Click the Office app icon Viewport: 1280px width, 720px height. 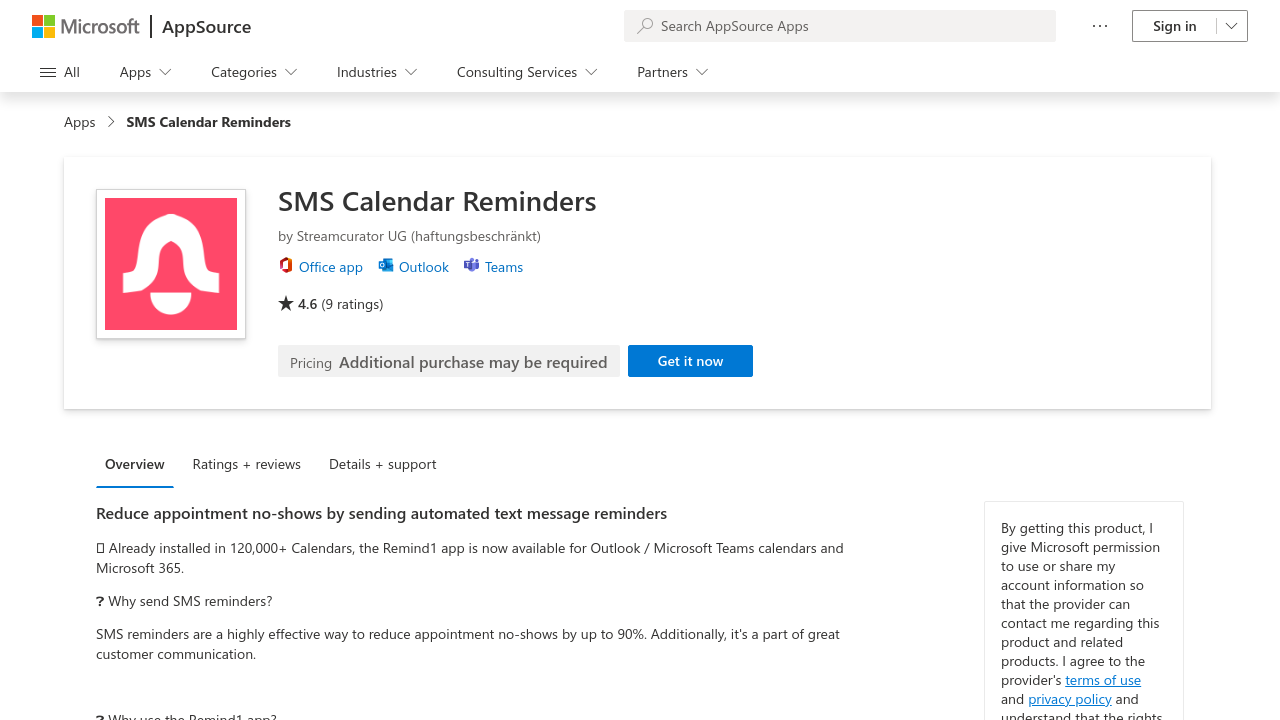[286, 266]
